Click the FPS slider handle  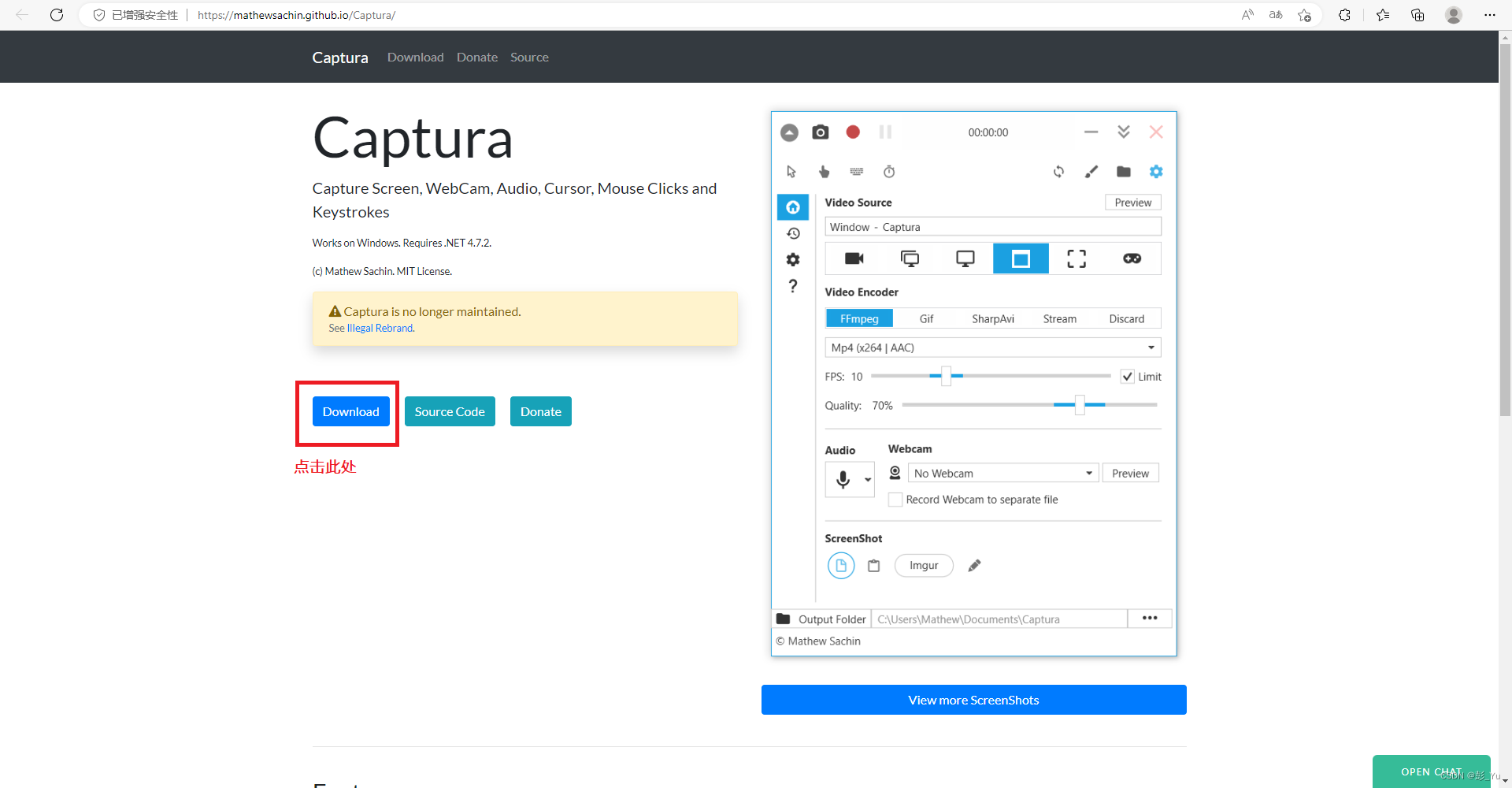point(947,376)
